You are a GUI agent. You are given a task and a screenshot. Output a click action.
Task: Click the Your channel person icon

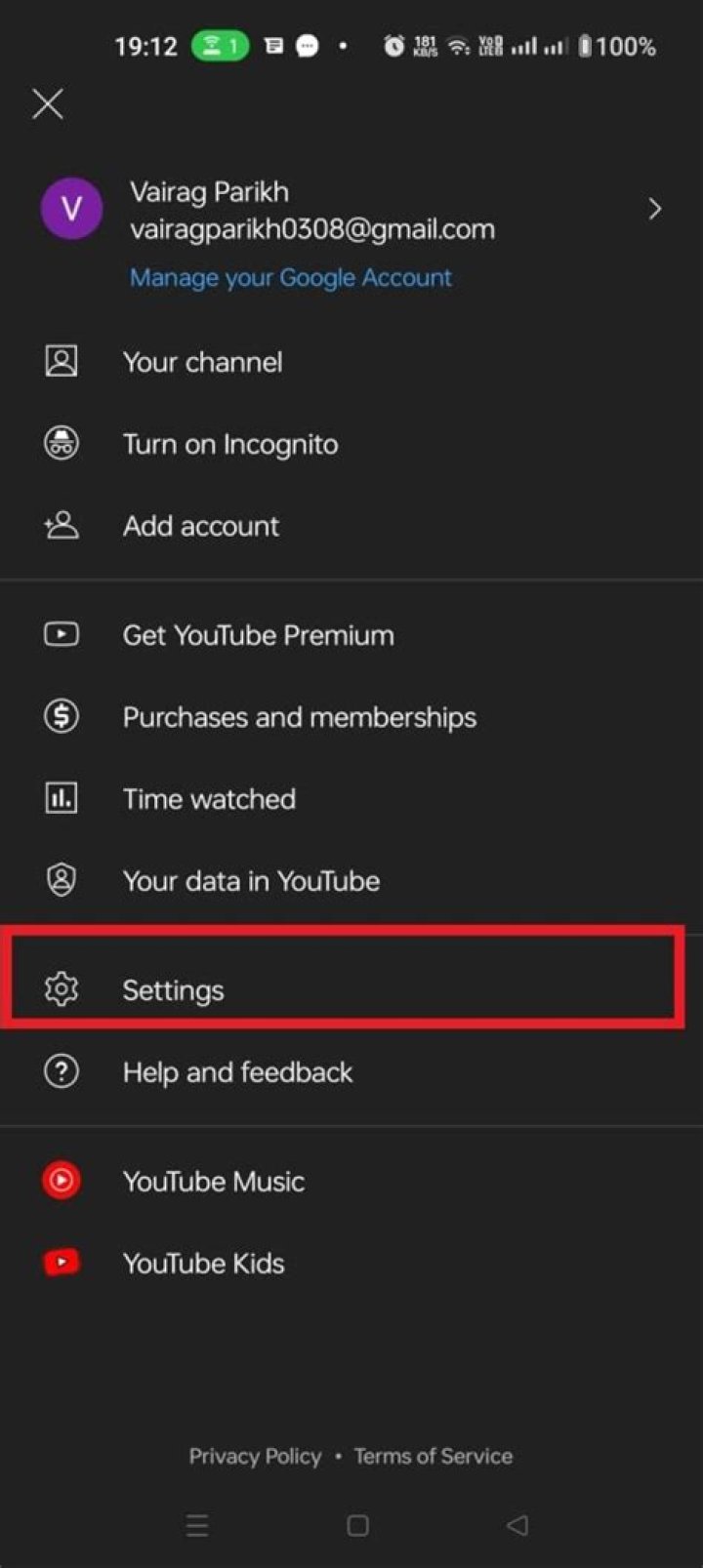point(61,361)
